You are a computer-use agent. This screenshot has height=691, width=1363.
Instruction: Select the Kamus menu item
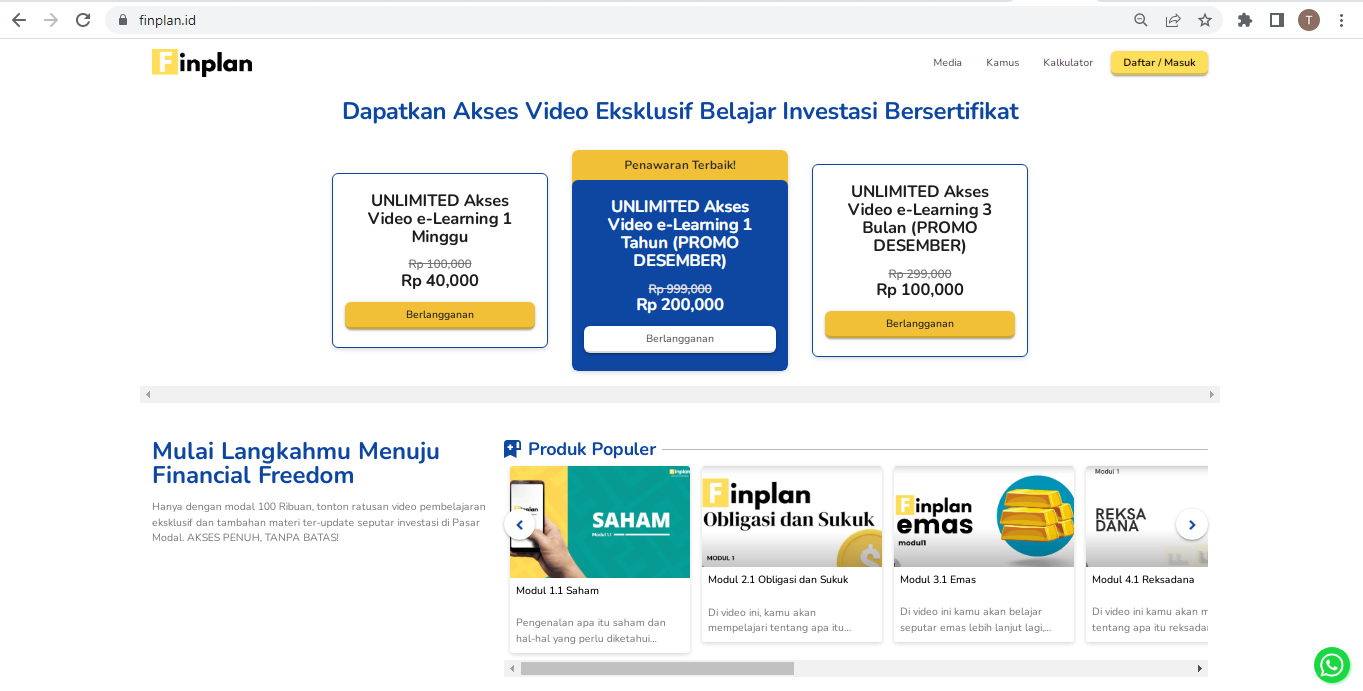click(x=1002, y=62)
